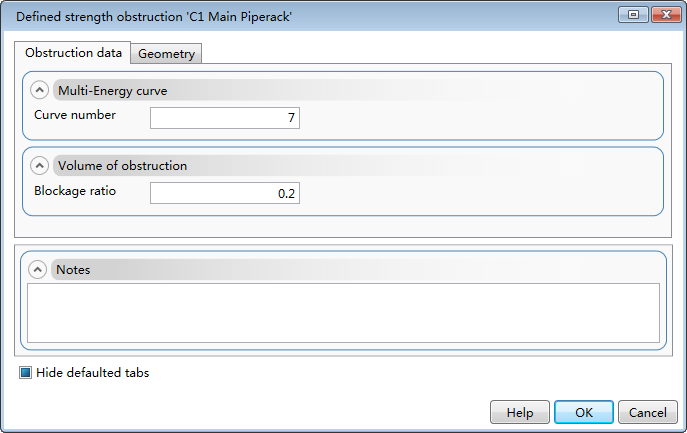Viewport: 687px width, 433px height.
Task: Uncheck the Hide defaulted tabs checkbox
Action: pos(26,373)
